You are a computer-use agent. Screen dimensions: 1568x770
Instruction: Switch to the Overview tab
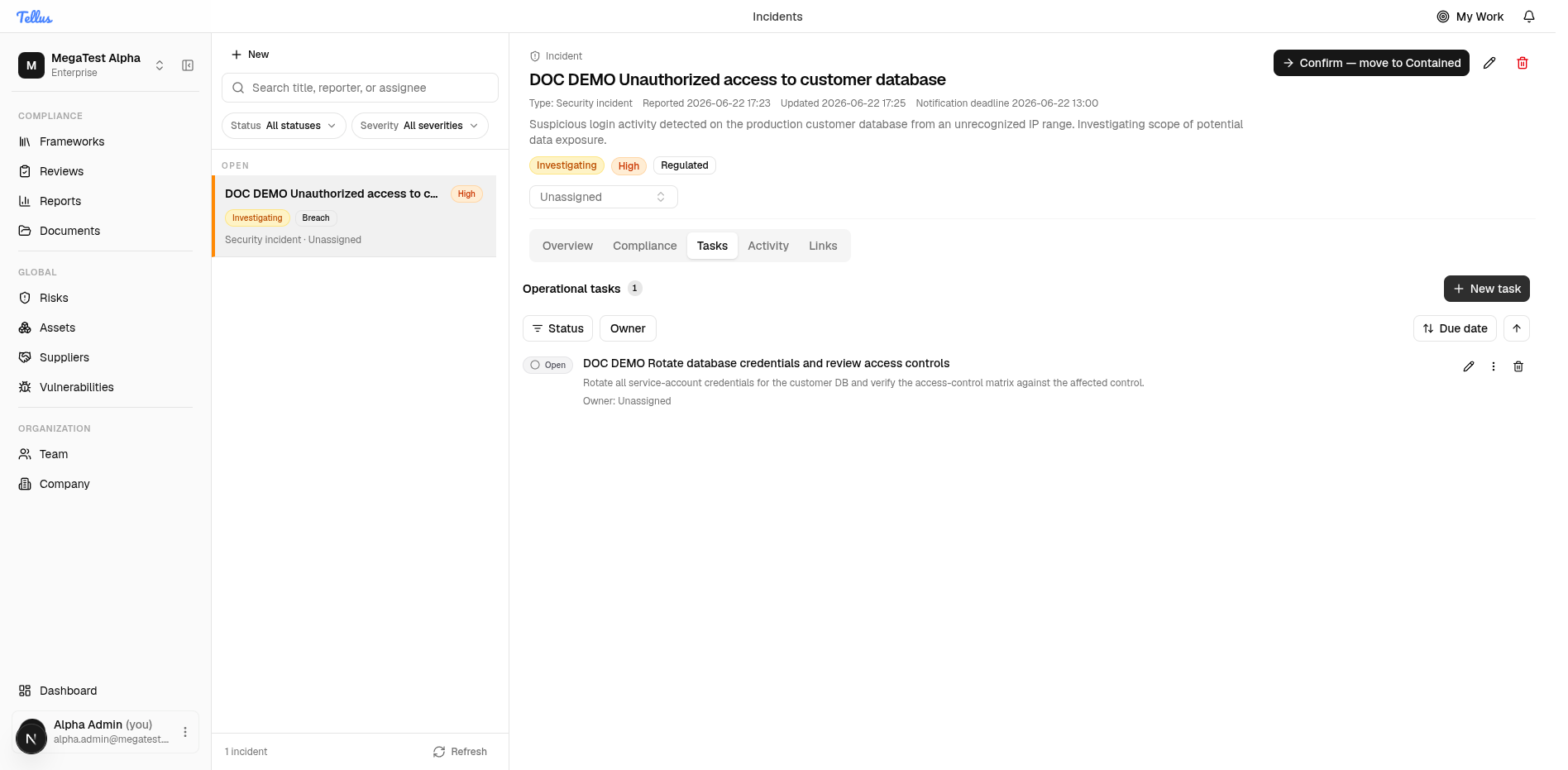567,246
